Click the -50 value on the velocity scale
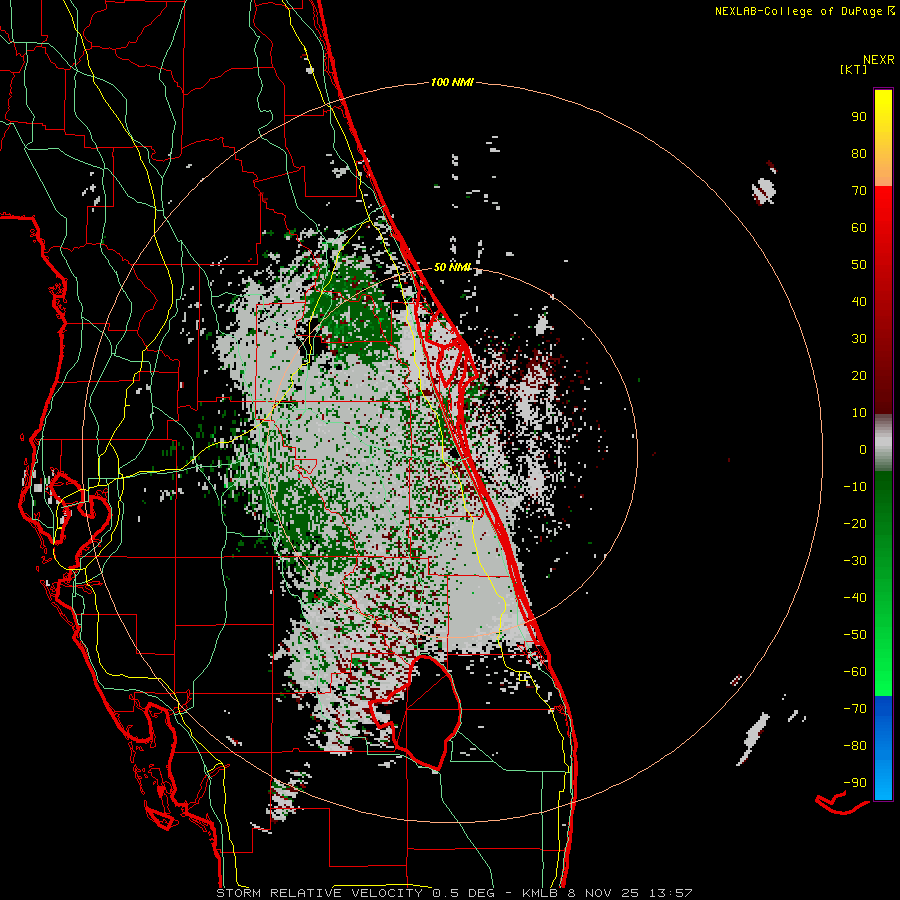This screenshot has height=900, width=900. 855,635
